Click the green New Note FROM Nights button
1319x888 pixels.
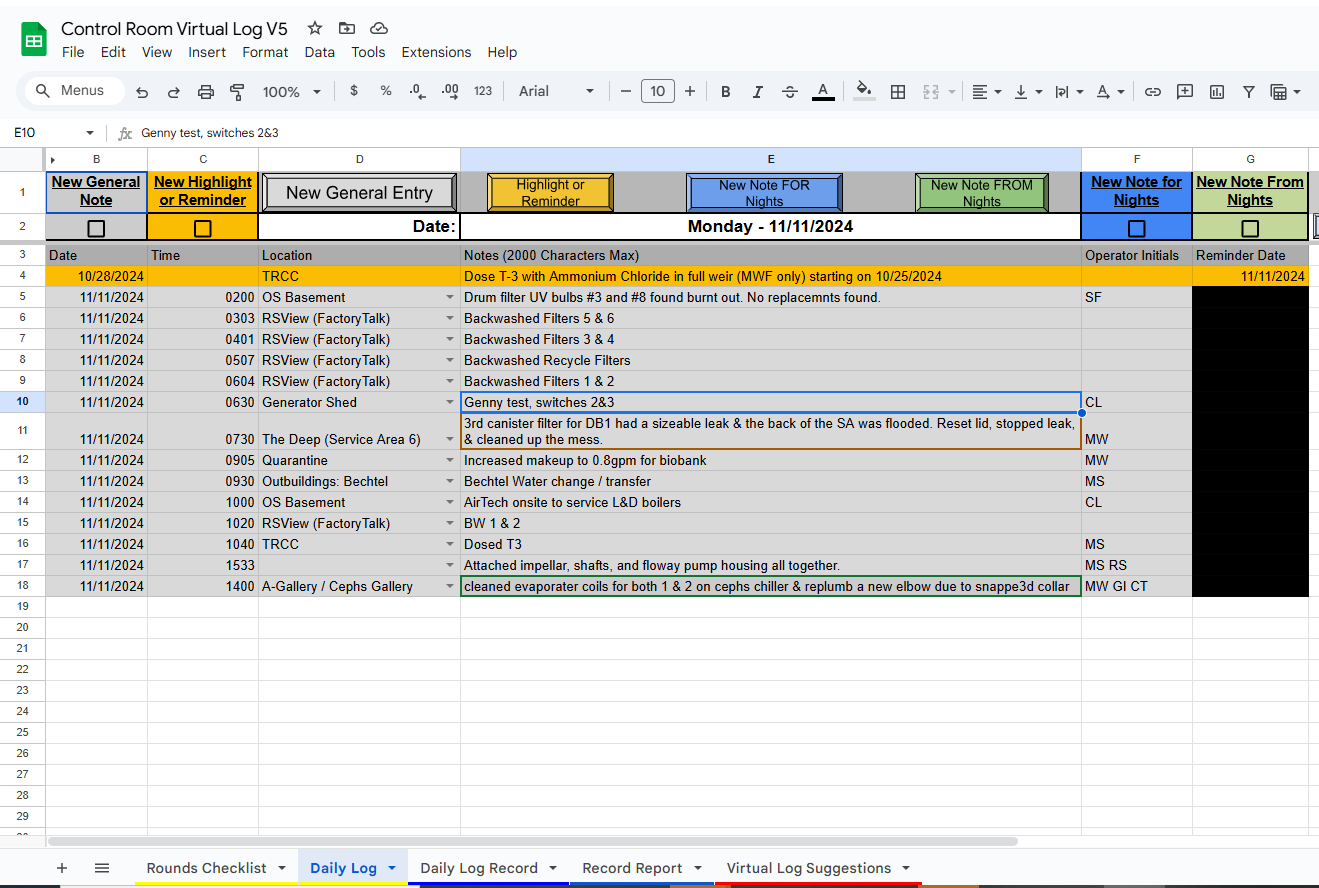981,193
